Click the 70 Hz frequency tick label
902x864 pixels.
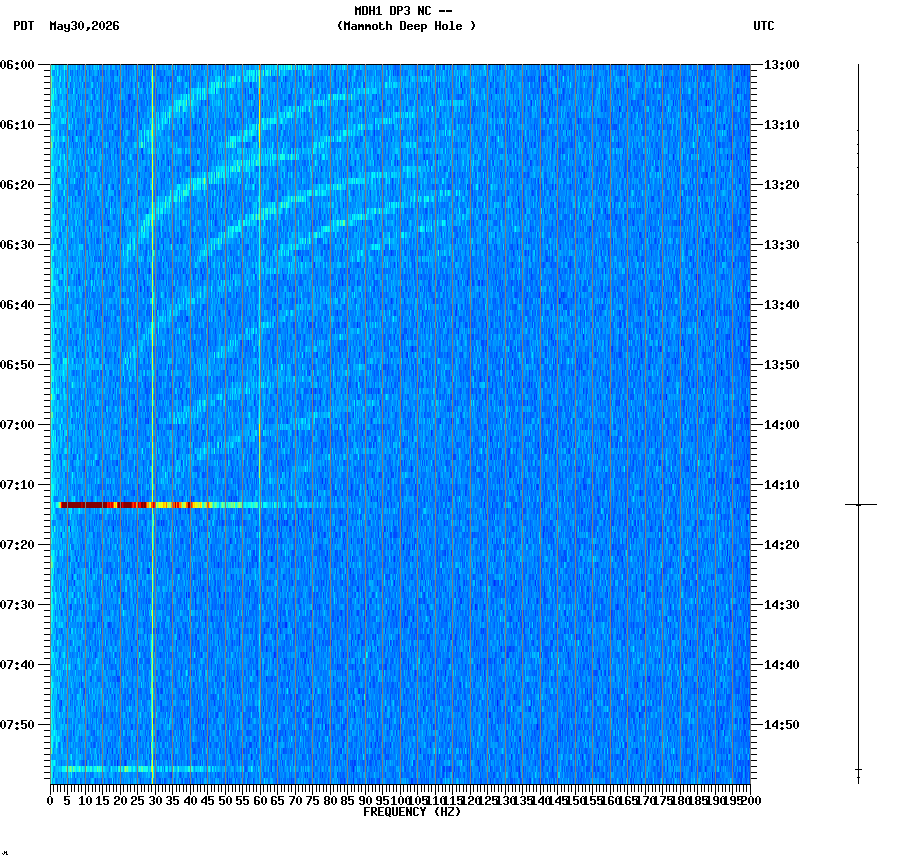pos(296,801)
